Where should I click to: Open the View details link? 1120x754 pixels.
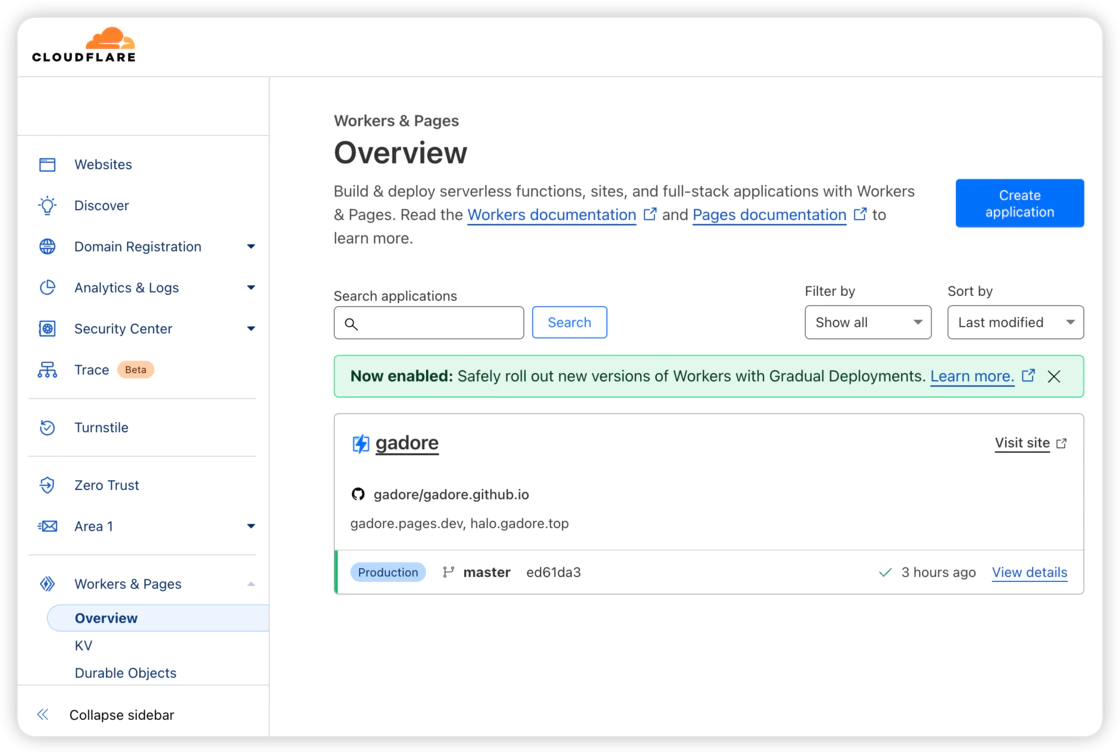pos(1029,573)
